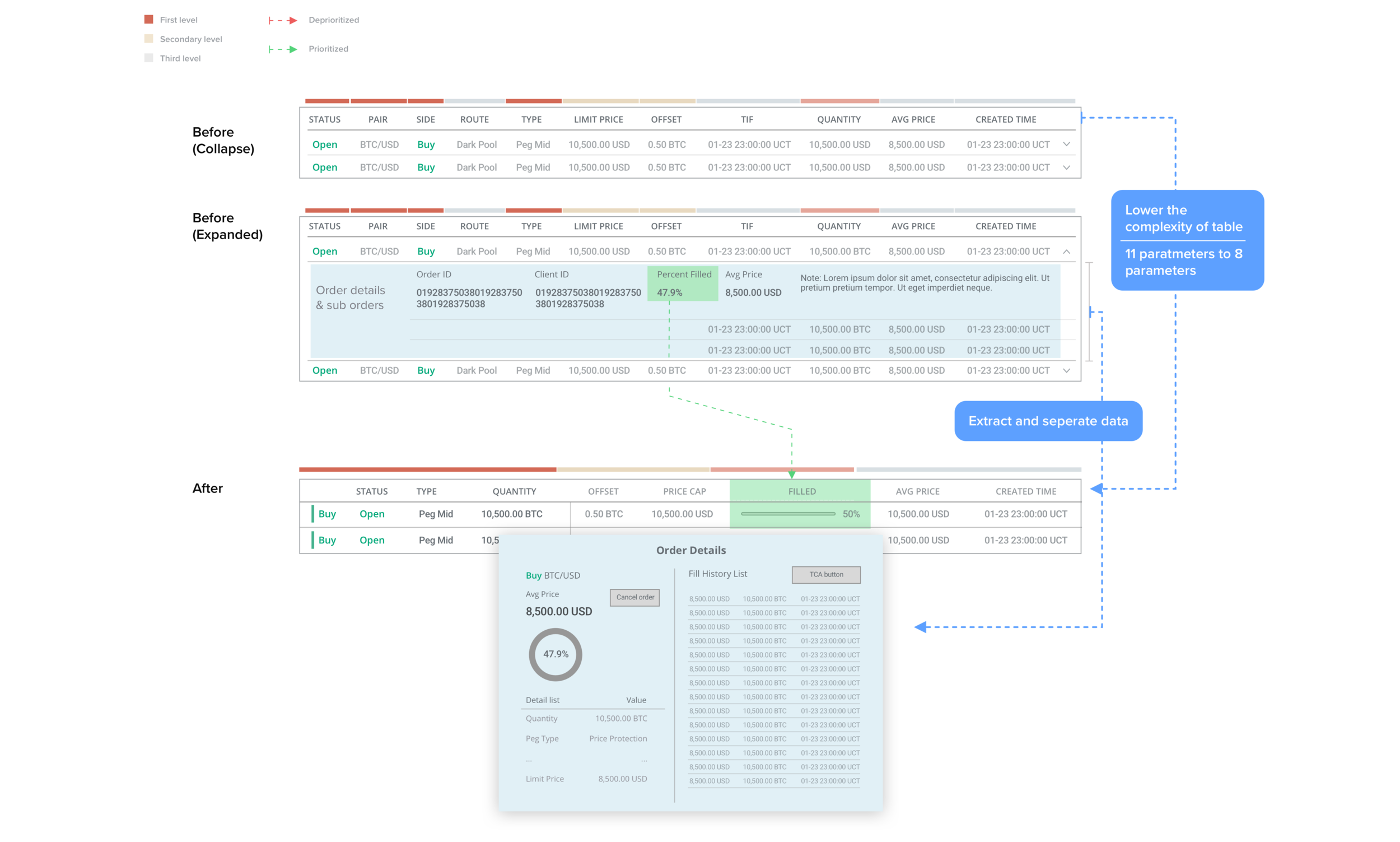Click the 47.9% donut progress chart
The height and width of the screenshot is (842, 1400).
click(x=555, y=654)
